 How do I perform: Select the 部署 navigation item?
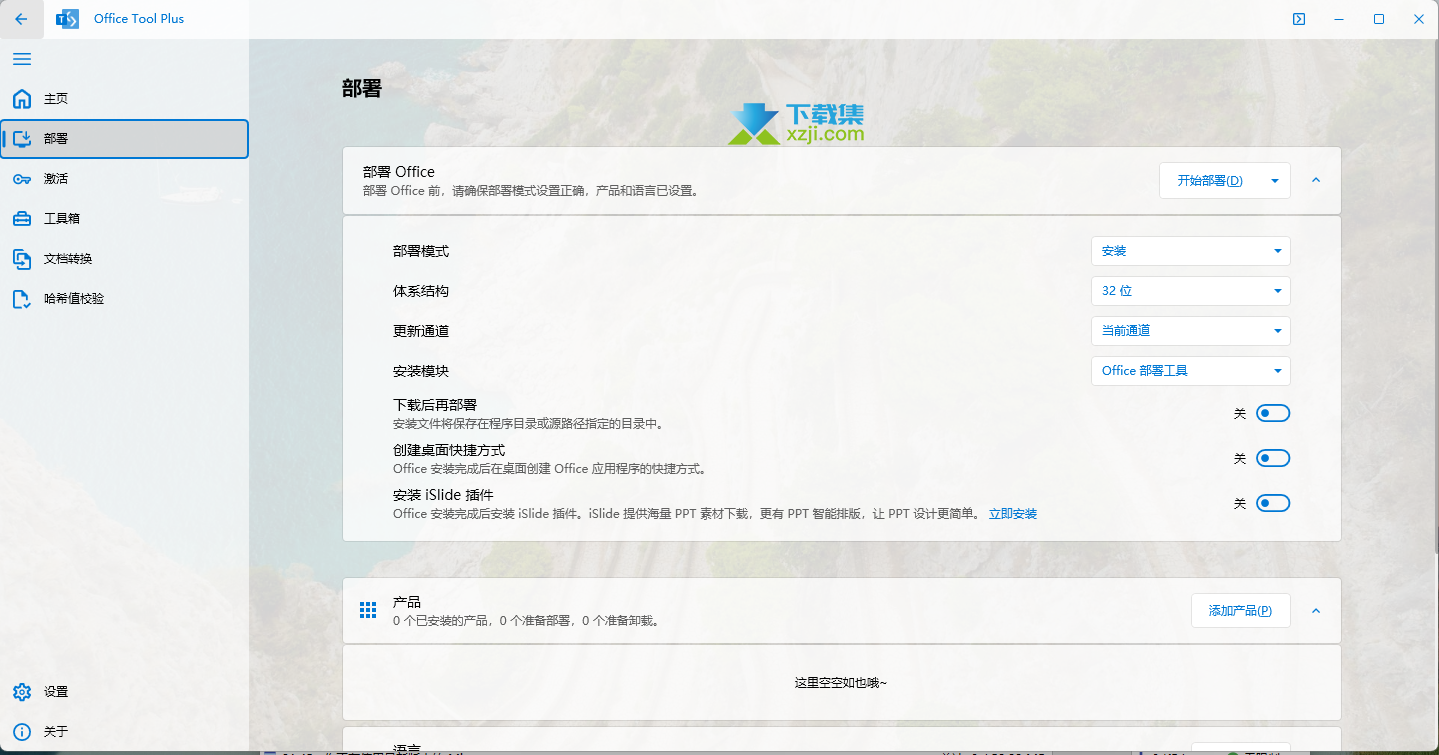click(124, 139)
